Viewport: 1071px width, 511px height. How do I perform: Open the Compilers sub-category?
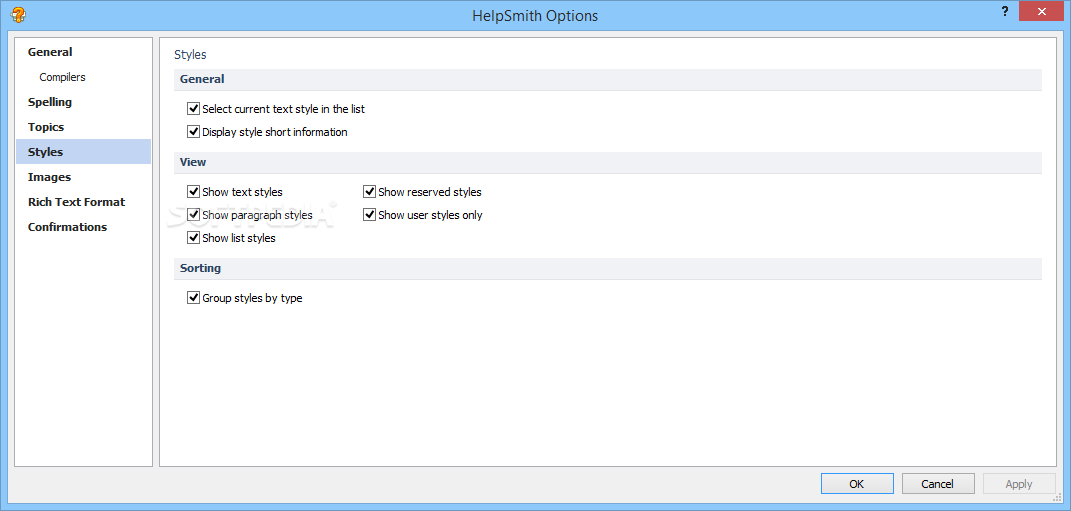(83, 77)
